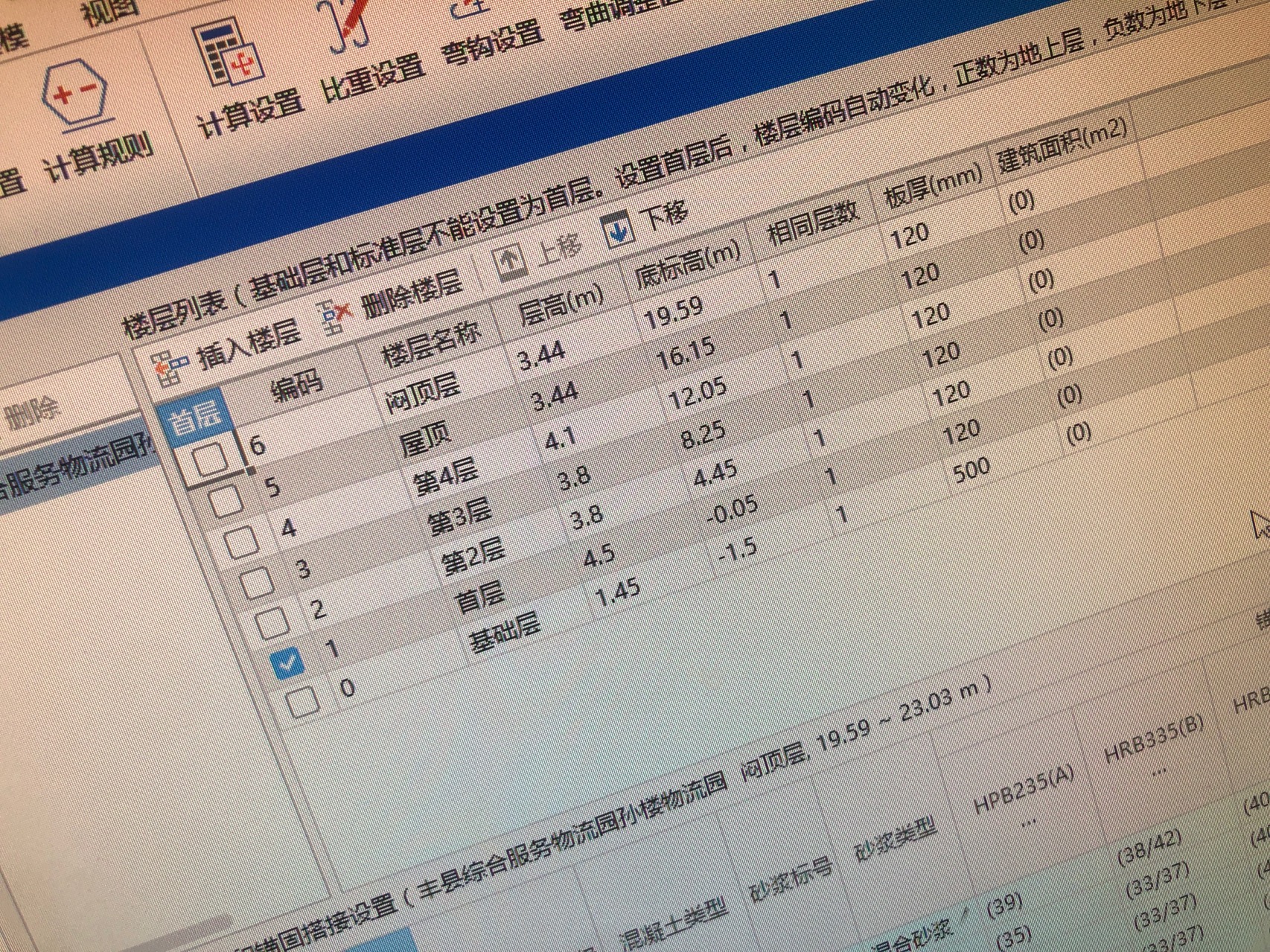
Task: Select the 第2层 floor name cell
Action: [x=474, y=557]
